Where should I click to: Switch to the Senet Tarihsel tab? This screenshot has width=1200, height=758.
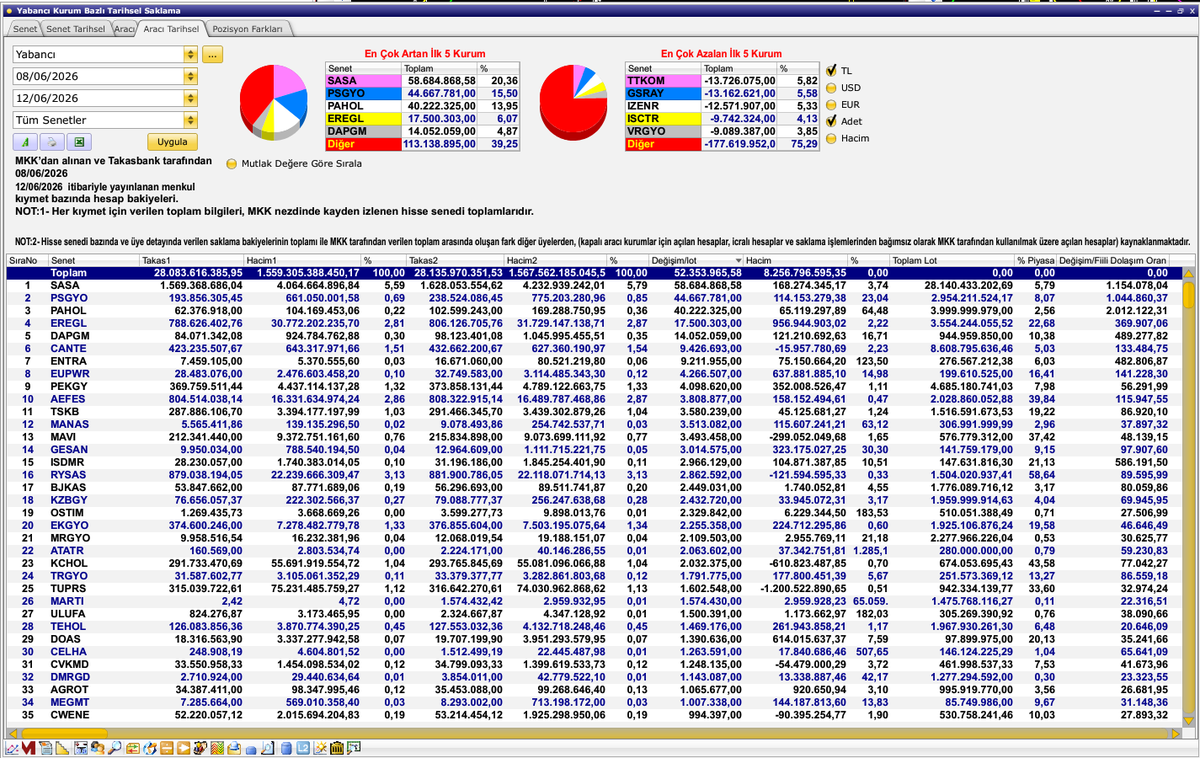pyautogui.click(x=78, y=30)
